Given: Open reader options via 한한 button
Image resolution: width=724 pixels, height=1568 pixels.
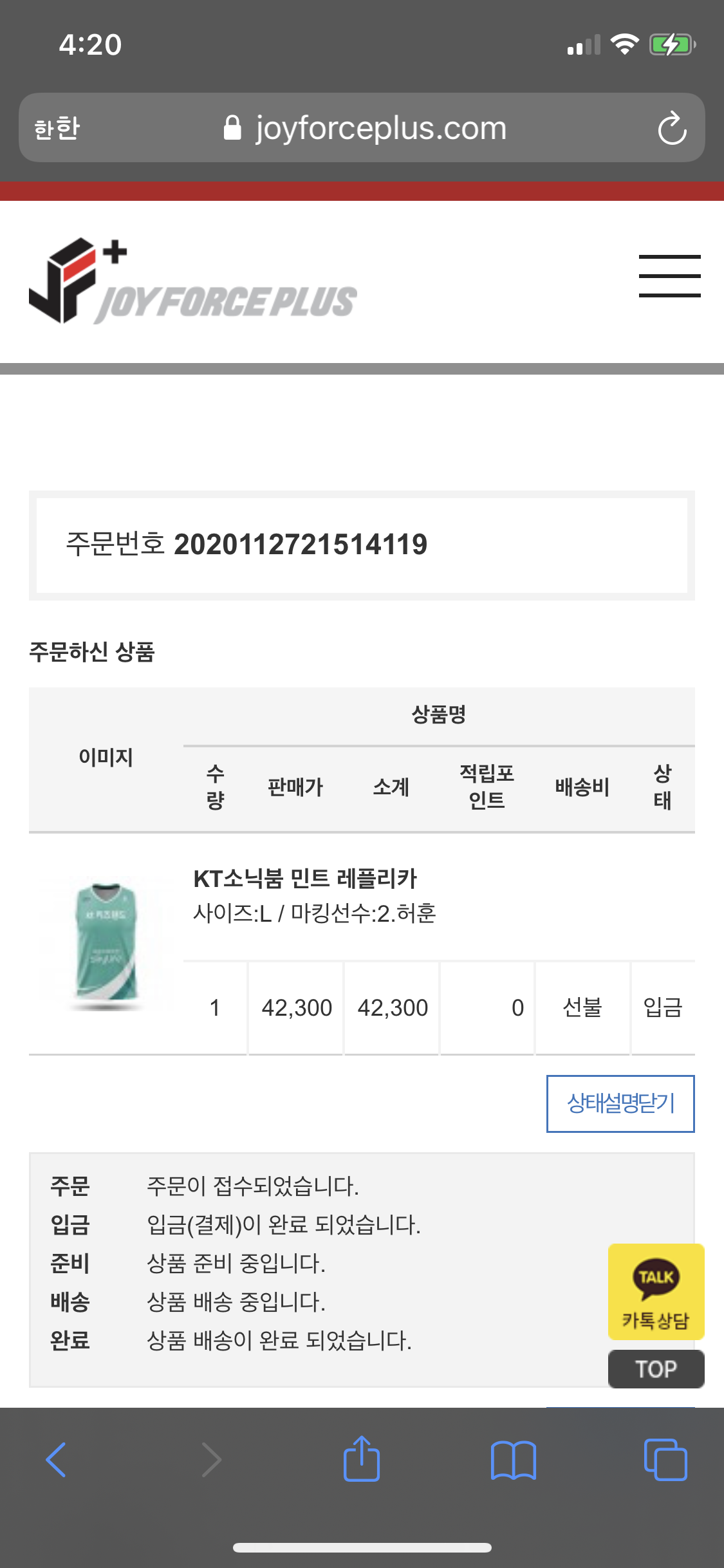Looking at the screenshot, I should coord(57,128).
